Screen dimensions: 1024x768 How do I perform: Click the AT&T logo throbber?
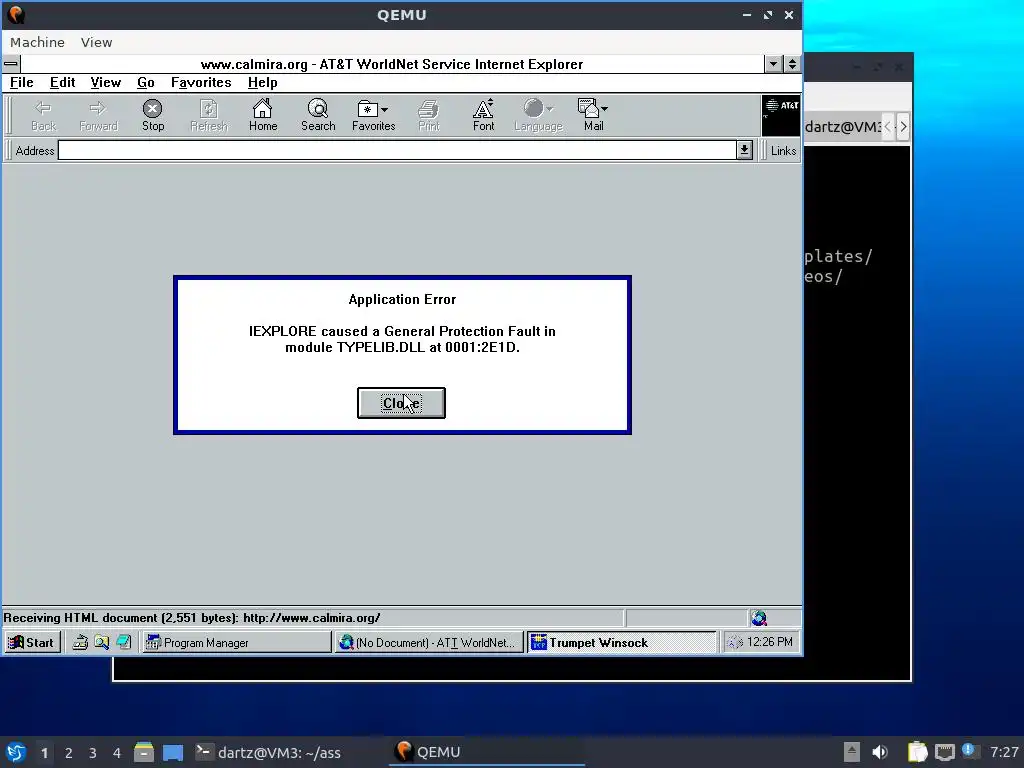pos(780,116)
